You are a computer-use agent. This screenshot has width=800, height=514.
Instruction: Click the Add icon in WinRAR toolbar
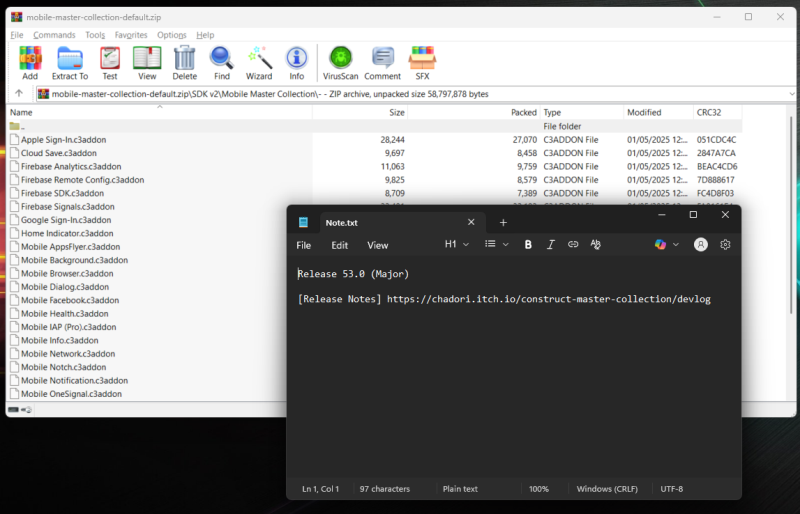[x=30, y=63]
